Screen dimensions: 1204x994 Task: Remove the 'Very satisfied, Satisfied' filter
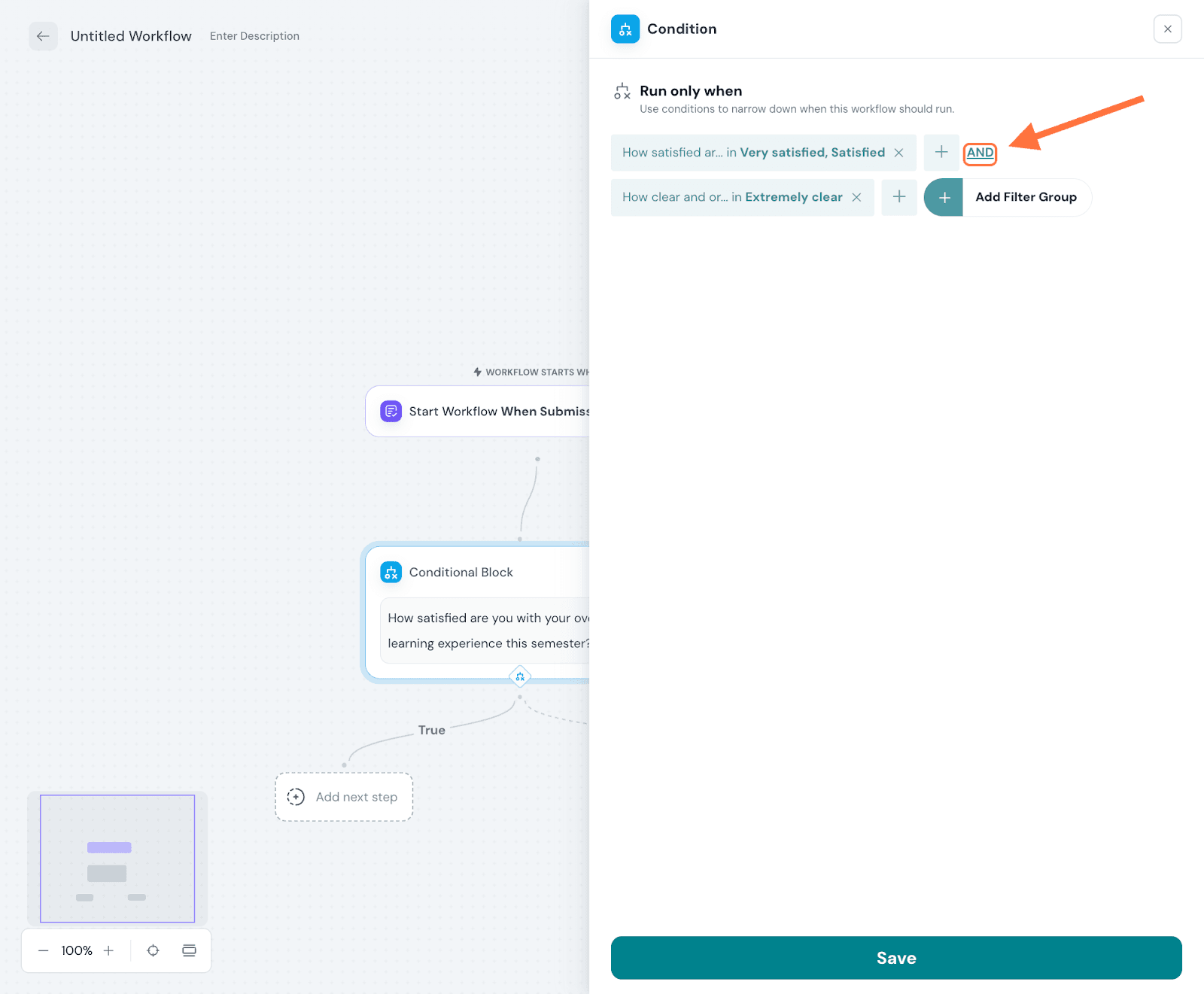(898, 153)
